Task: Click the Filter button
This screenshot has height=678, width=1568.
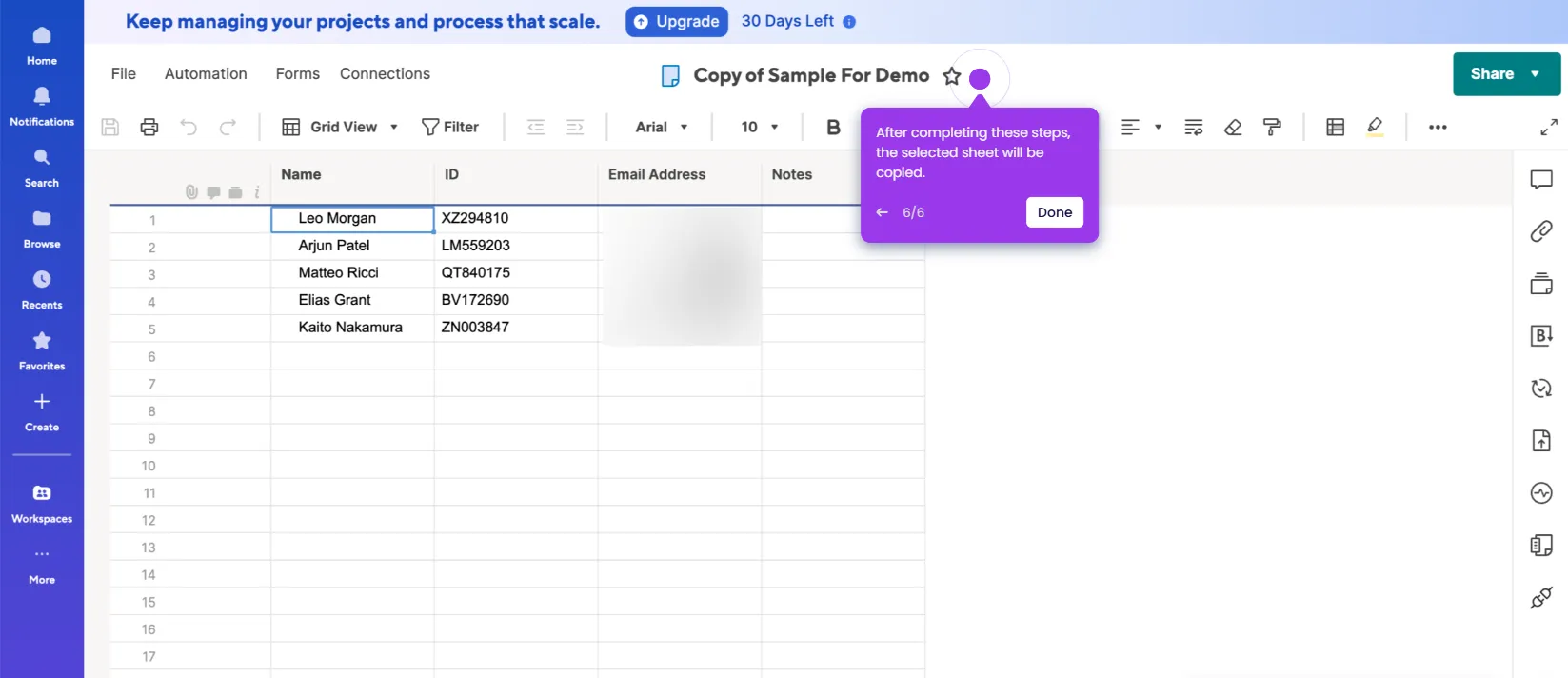Action: 450,127
